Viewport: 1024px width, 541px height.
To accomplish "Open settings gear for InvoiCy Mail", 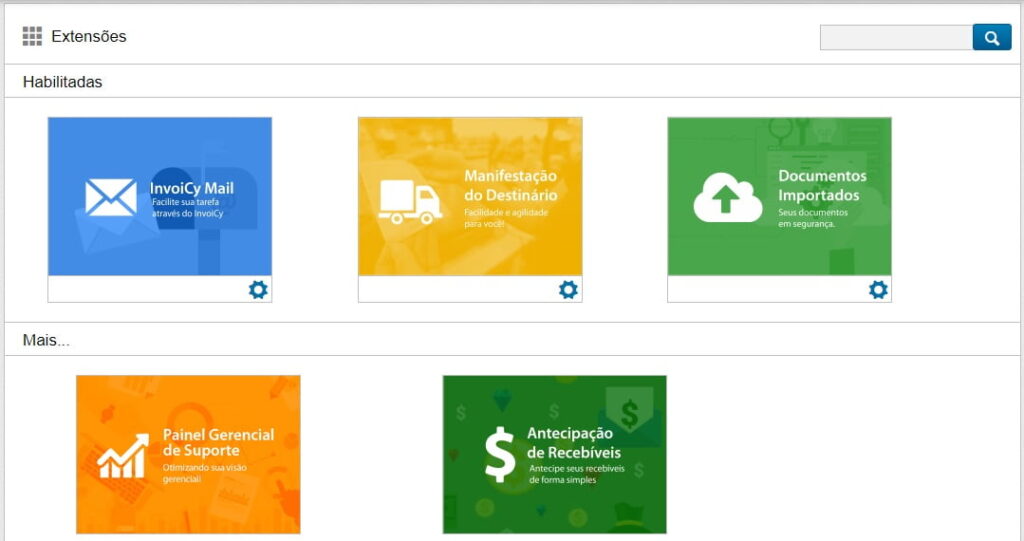I will click(x=258, y=289).
